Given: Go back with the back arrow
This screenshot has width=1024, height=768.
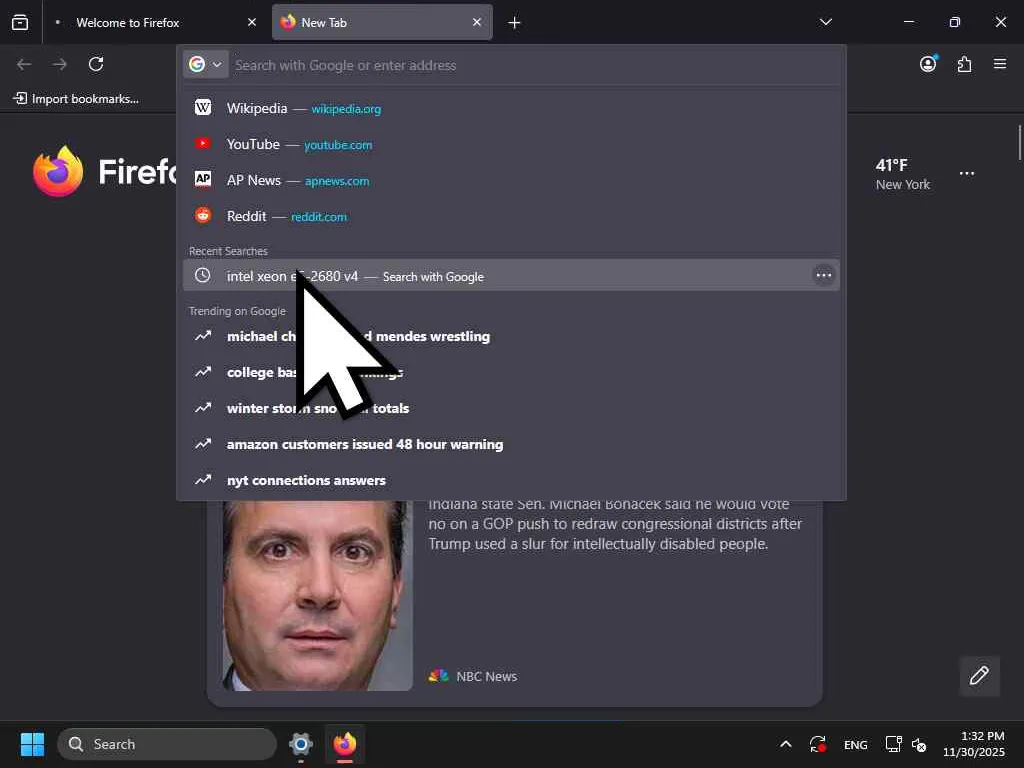Looking at the screenshot, I should (24, 64).
